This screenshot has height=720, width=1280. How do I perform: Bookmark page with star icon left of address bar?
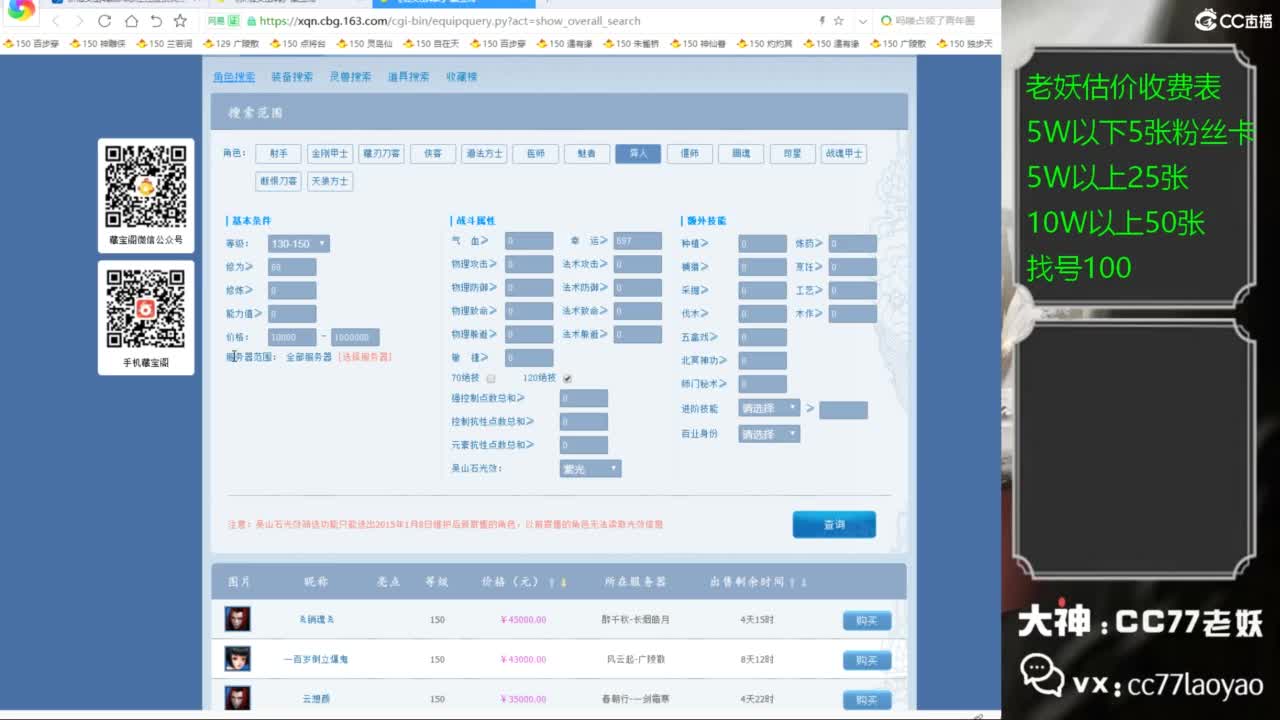[x=180, y=21]
